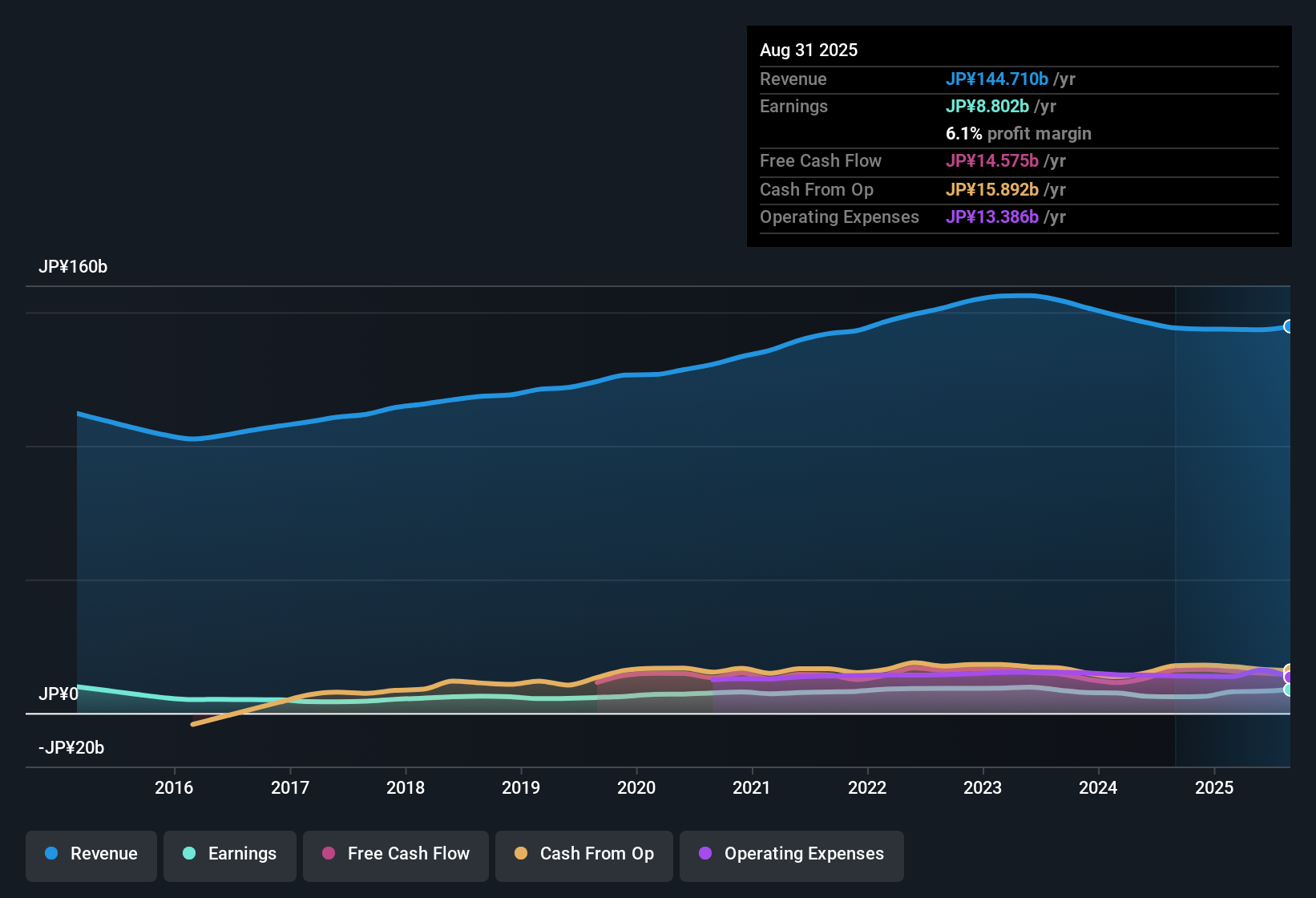Click the Operating Expenses endpoint marker
This screenshot has height=898, width=1316.
click(x=1289, y=677)
